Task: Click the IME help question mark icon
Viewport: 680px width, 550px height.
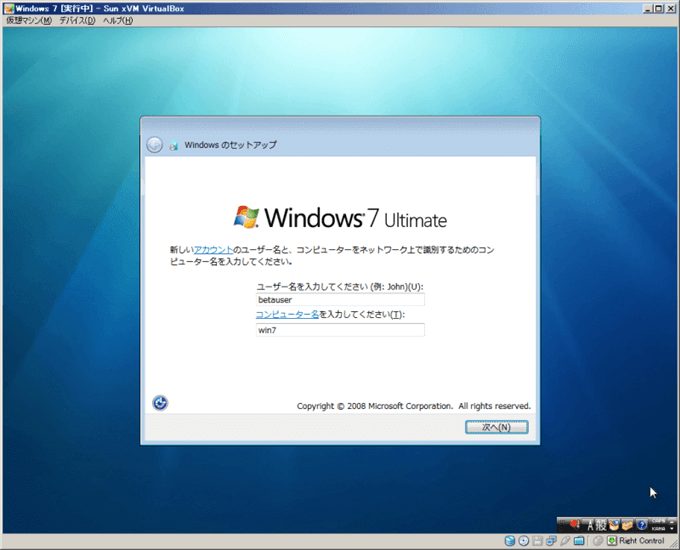Action: (x=640, y=524)
